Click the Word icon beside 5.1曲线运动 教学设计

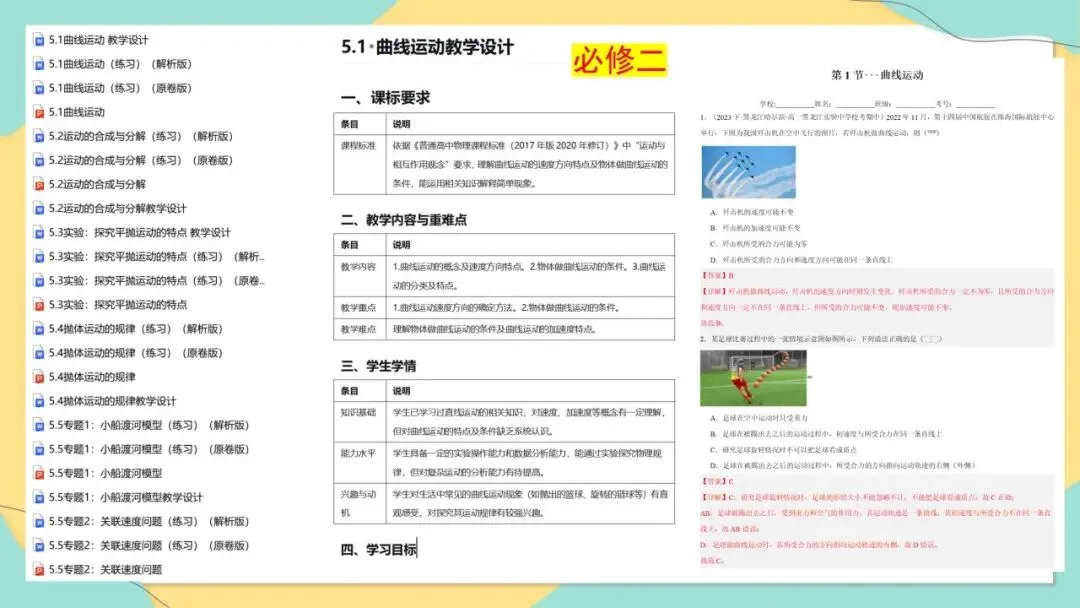pos(39,40)
